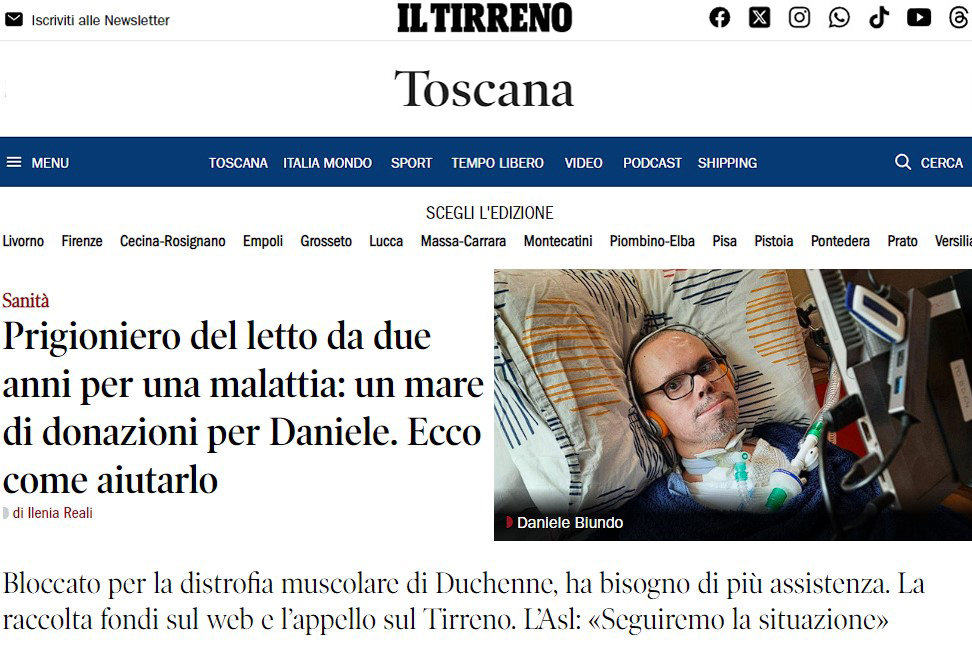The width and height of the screenshot is (972, 650).
Task: Choose the Pistoia edition
Action: point(774,241)
